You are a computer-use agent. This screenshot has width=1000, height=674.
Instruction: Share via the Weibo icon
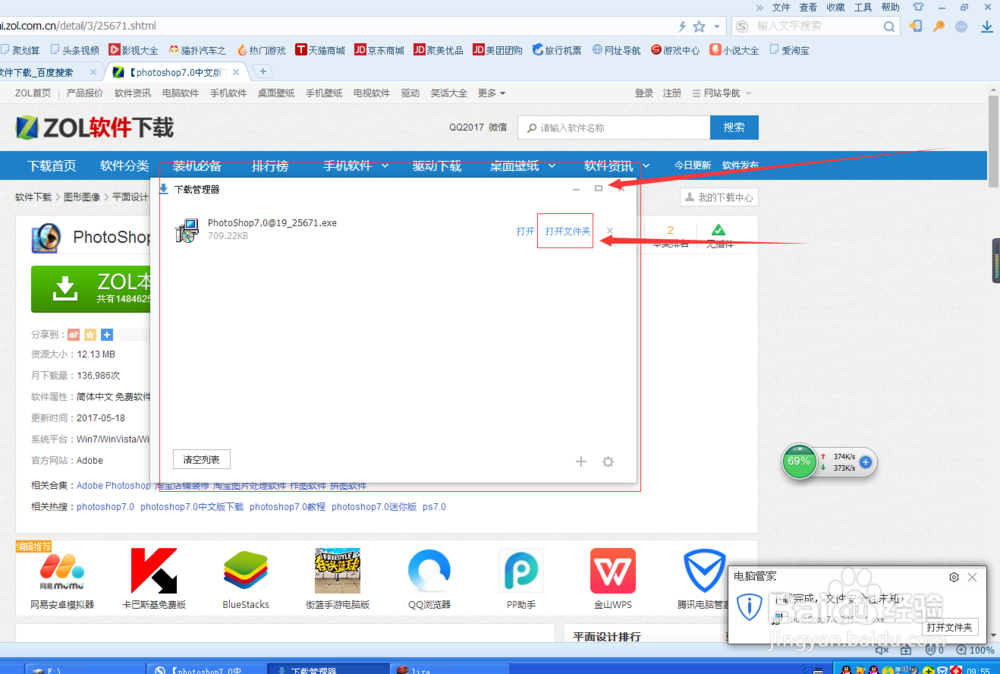click(74, 334)
